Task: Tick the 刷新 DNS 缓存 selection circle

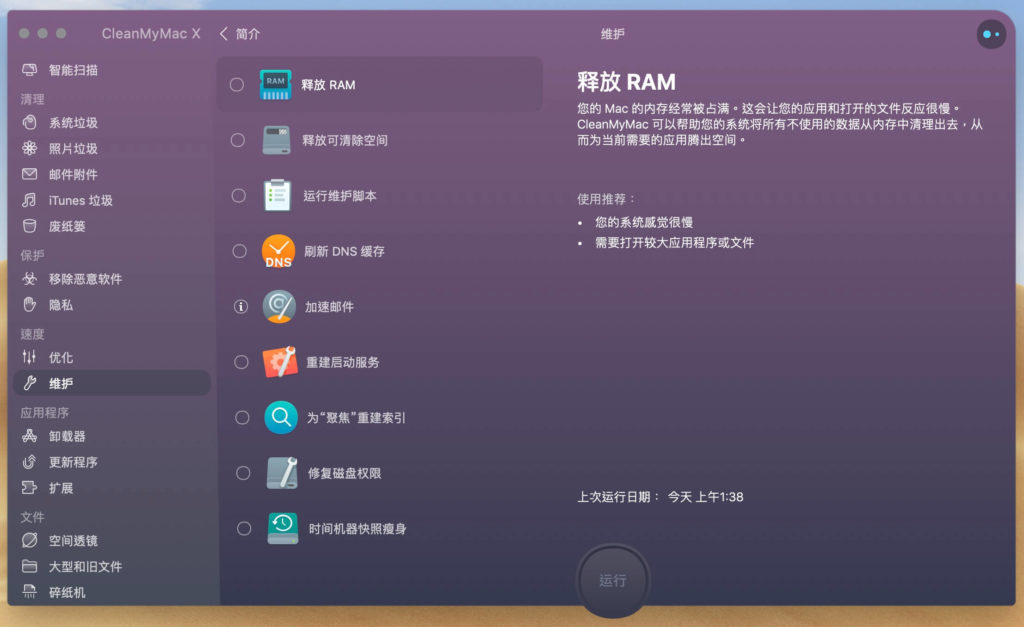Action: (240, 251)
